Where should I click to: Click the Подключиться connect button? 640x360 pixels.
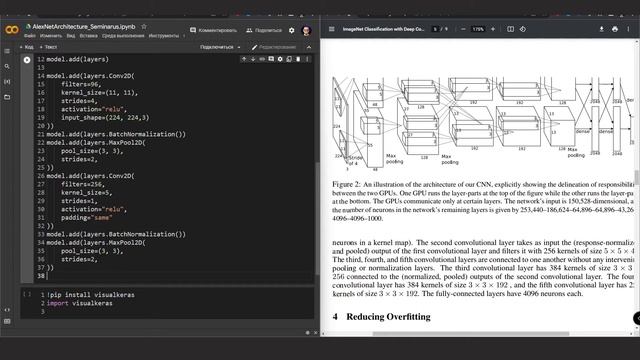(217, 47)
